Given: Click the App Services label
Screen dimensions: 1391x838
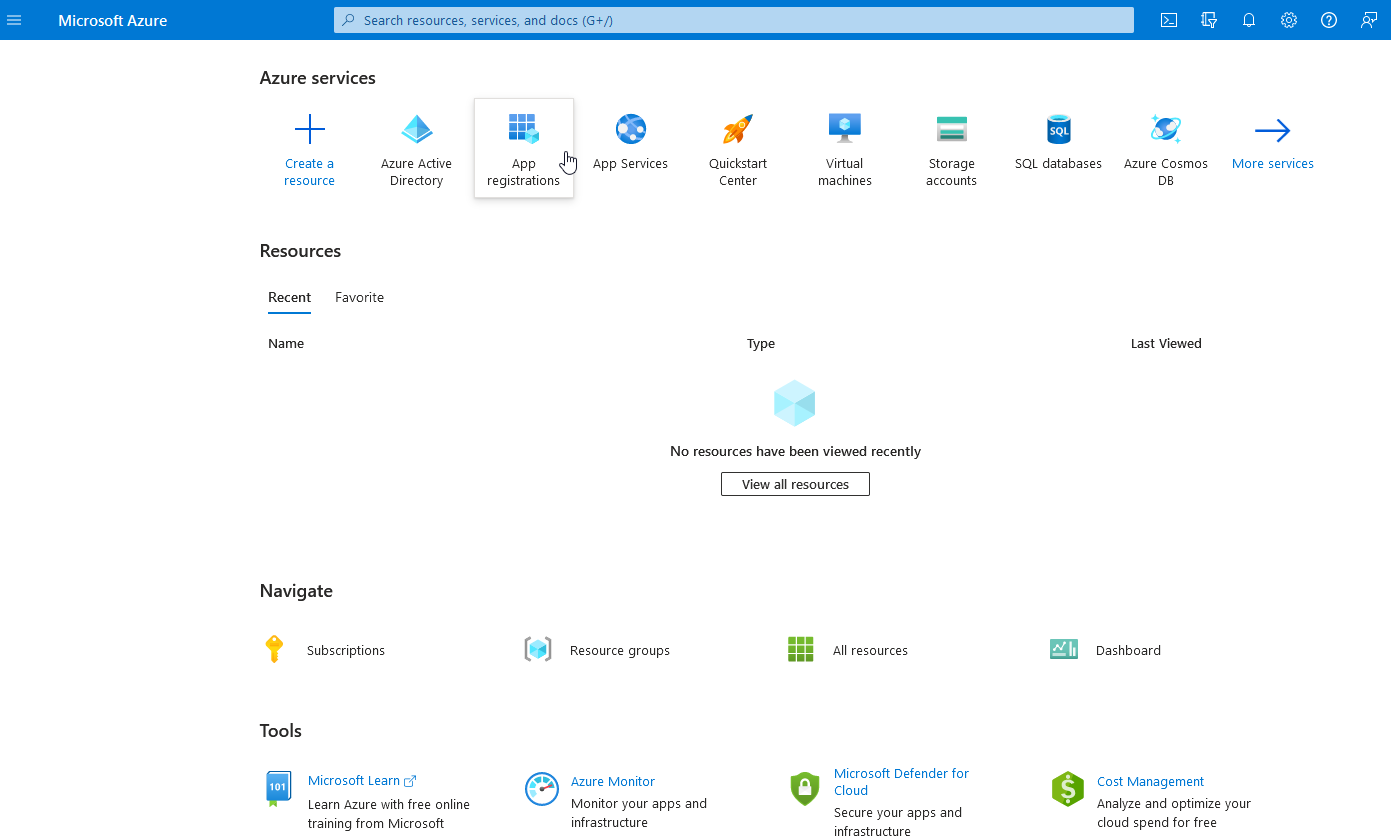Looking at the screenshot, I should 630,163.
